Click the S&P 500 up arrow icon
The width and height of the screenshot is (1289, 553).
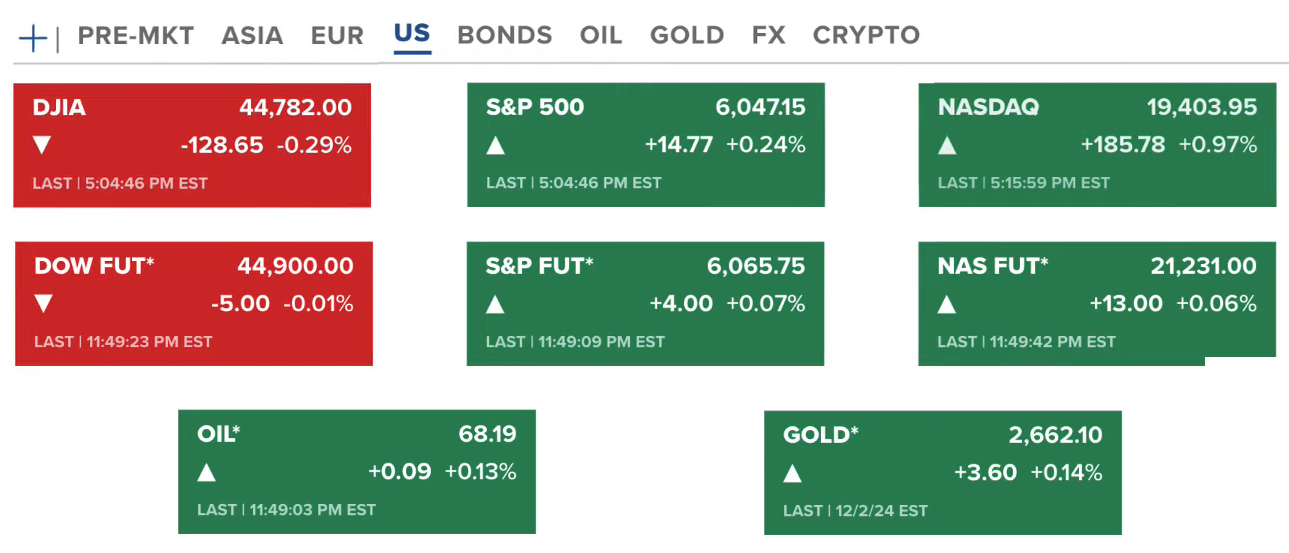[x=495, y=146]
